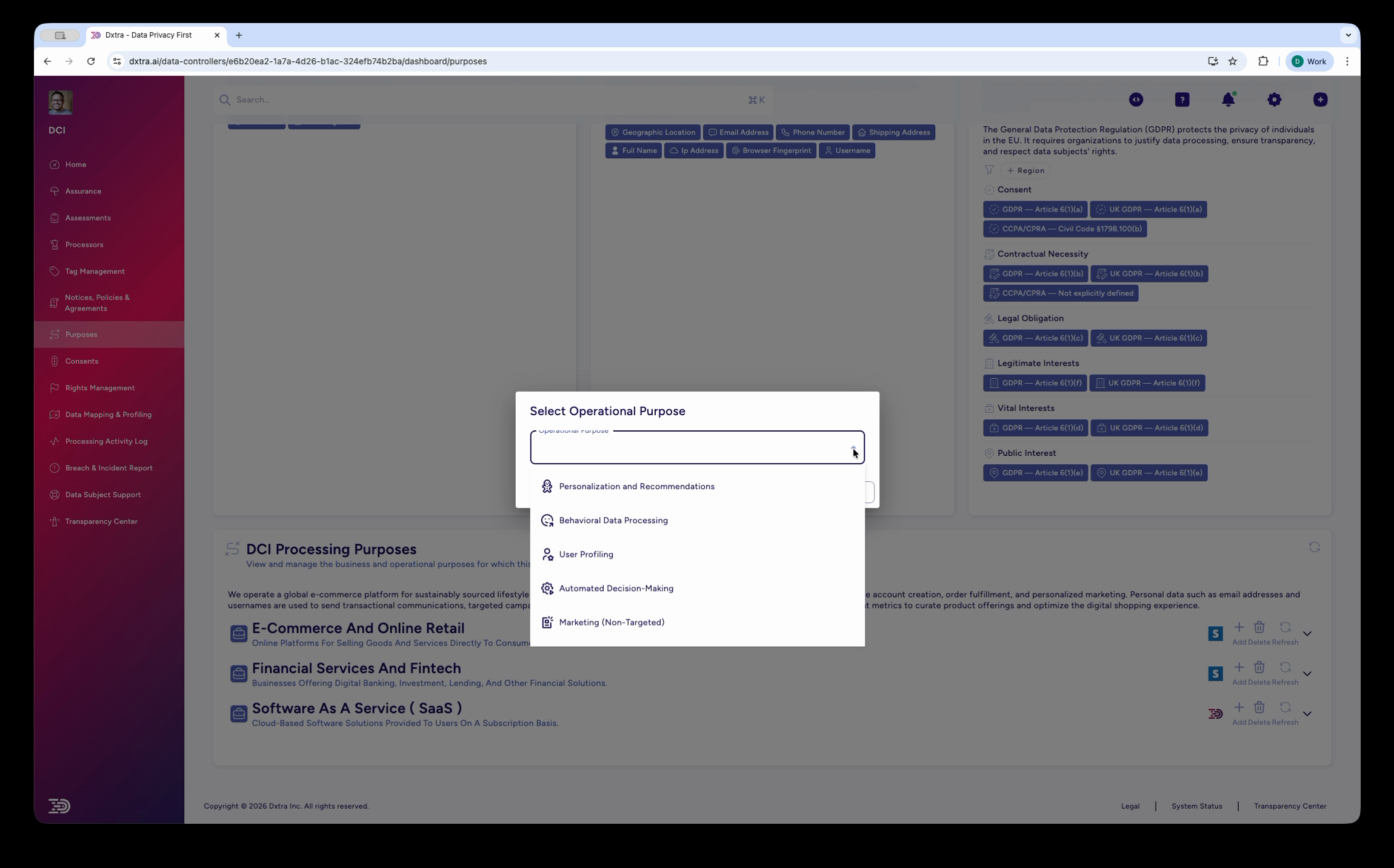Open settings with the gear icon
Screen dimensions: 1394x868
coord(1275,99)
